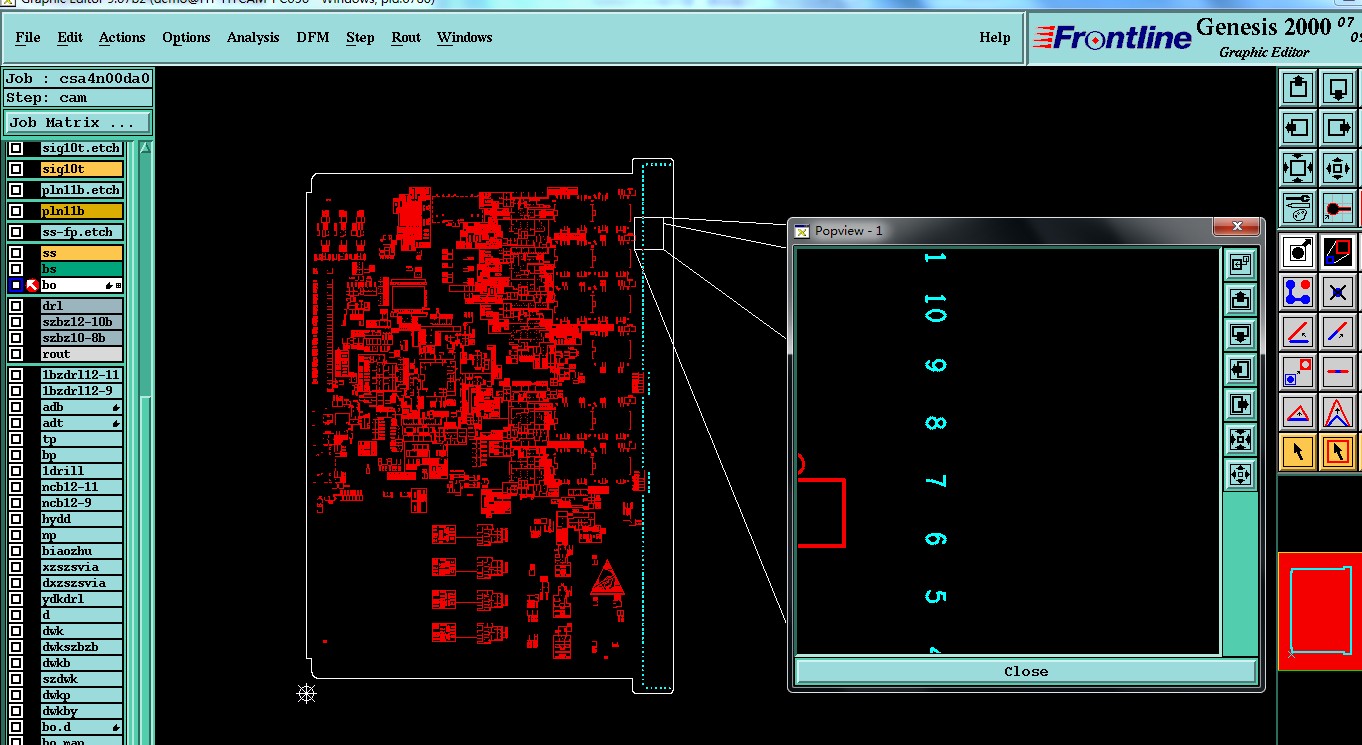Toggle the checkbox for layer ss
The height and width of the screenshot is (745, 1362).
16,253
